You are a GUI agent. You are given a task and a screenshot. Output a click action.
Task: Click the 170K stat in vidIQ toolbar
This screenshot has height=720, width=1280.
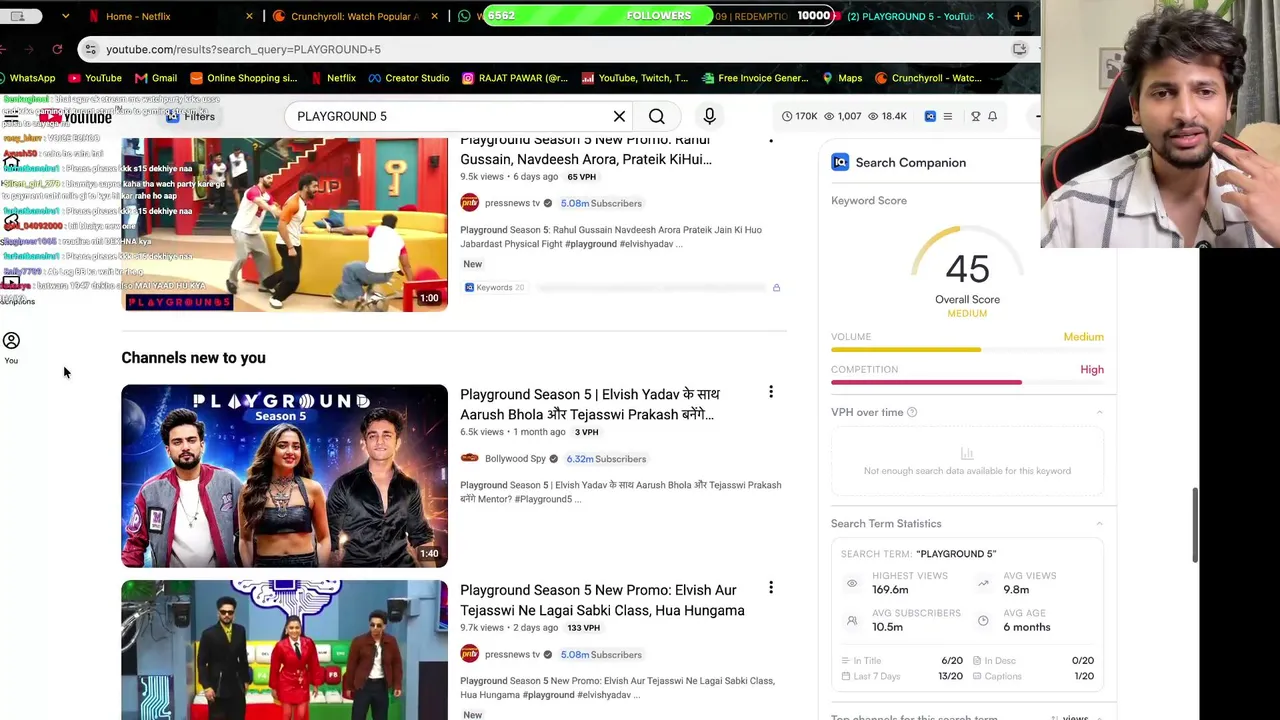(x=799, y=116)
